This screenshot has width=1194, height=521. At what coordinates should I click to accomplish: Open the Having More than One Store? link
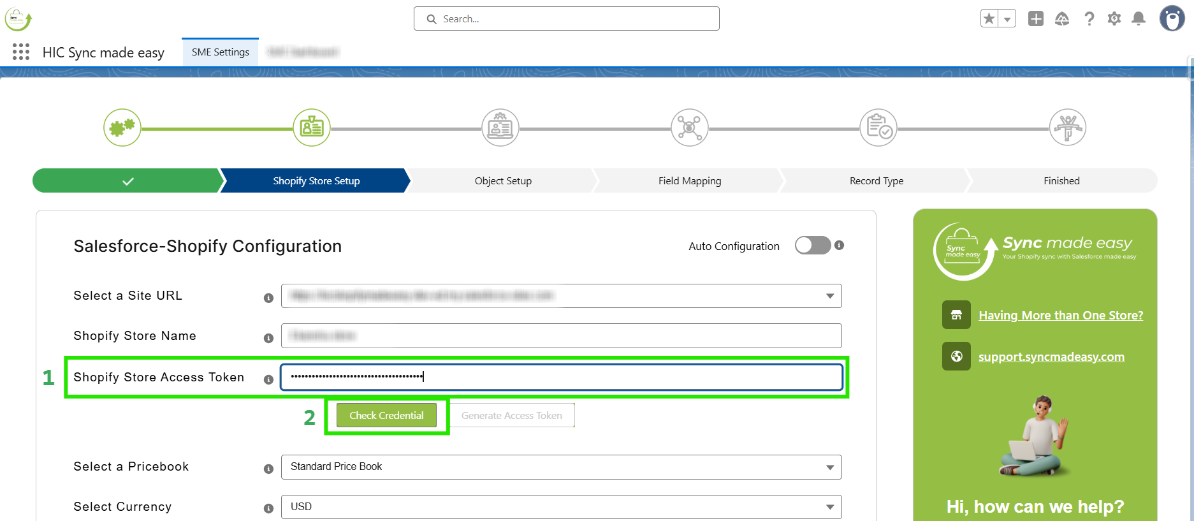[x=1061, y=315]
